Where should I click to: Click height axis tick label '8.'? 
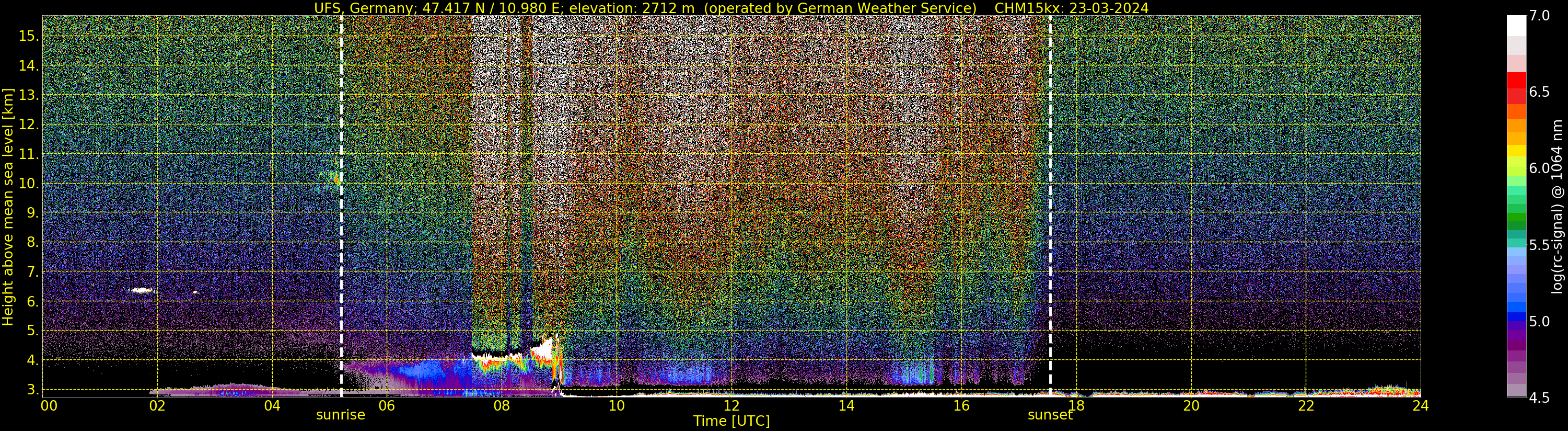[32, 242]
